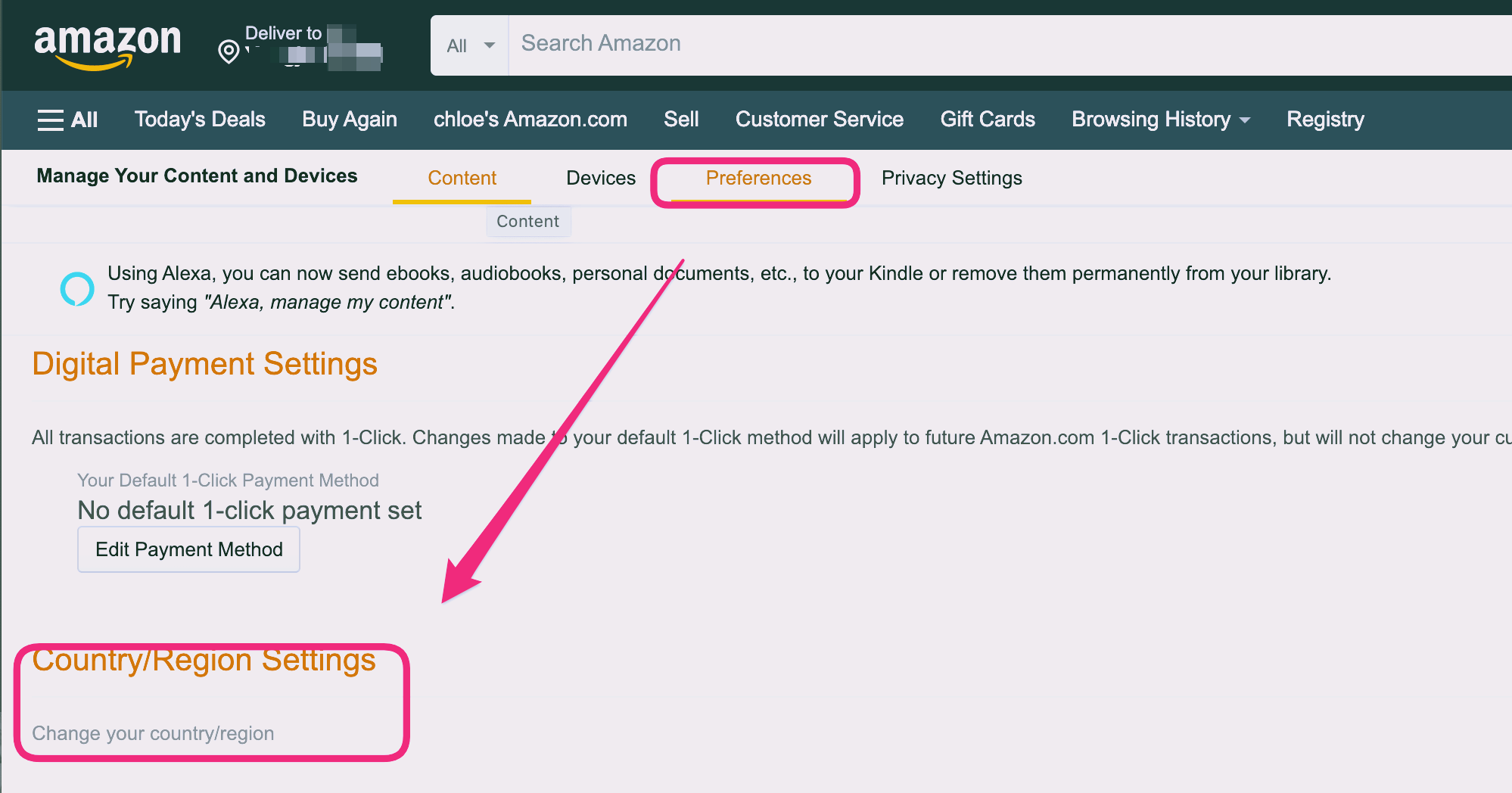Visit chloe's Amazon.com
The height and width of the screenshot is (793, 1512).
(530, 120)
